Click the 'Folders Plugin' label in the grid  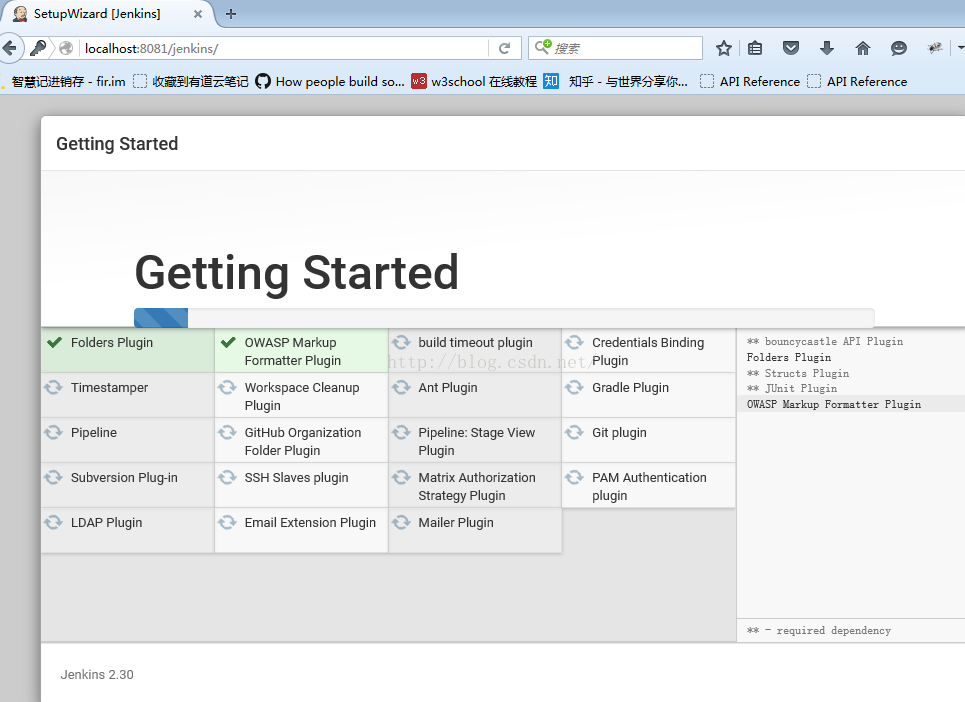[x=112, y=343]
